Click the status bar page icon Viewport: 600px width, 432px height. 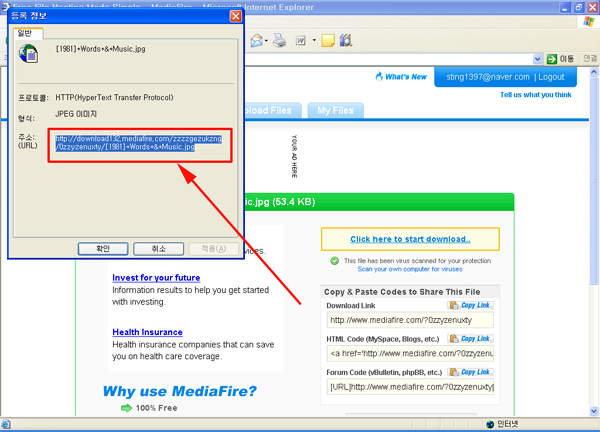(6, 424)
